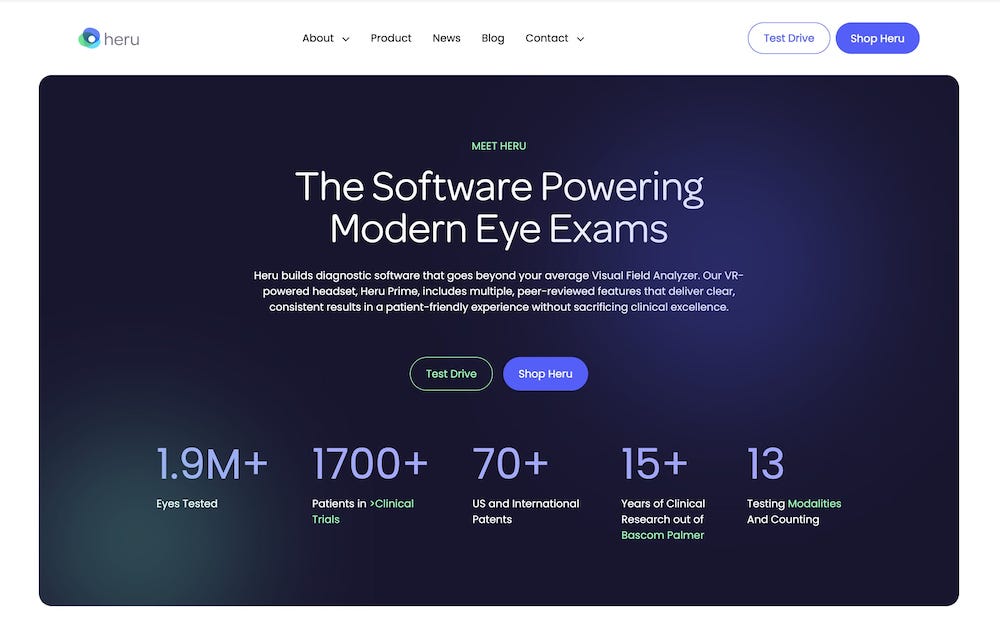The image size is (1000, 622).
Task: Open the About menu item
Action: click(318, 38)
